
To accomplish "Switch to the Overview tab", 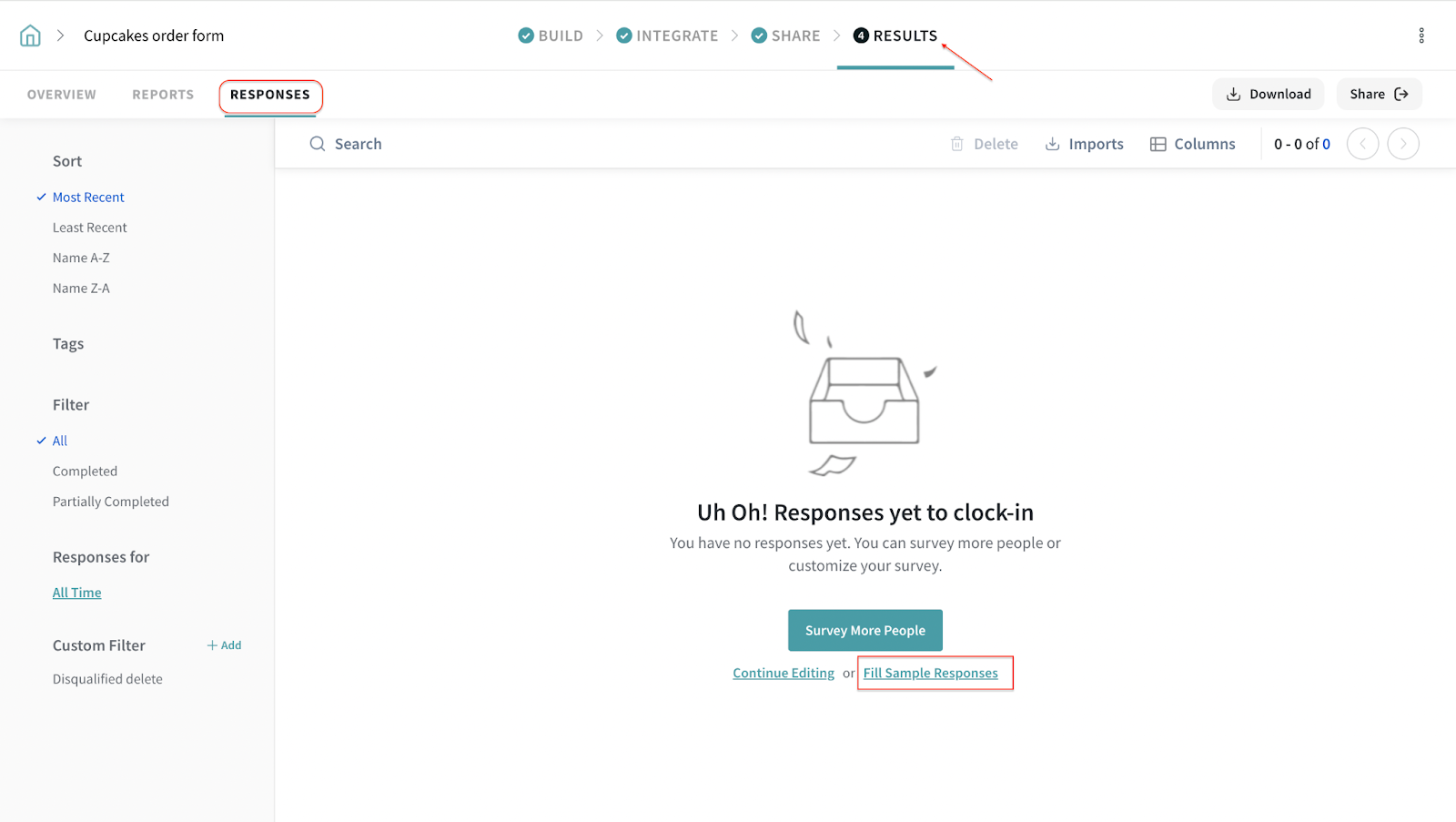I will pos(61,95).
